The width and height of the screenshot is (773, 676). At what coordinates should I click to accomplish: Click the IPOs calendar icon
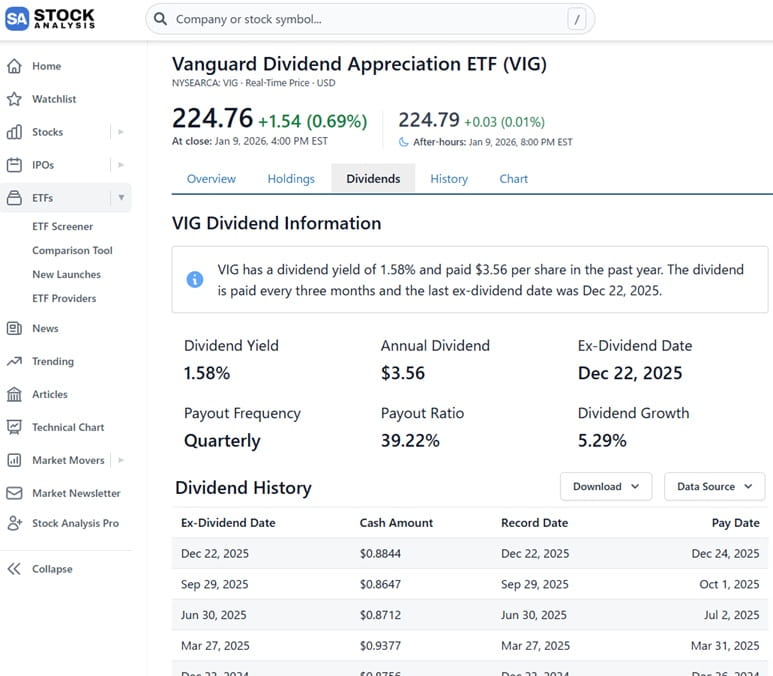14,165
